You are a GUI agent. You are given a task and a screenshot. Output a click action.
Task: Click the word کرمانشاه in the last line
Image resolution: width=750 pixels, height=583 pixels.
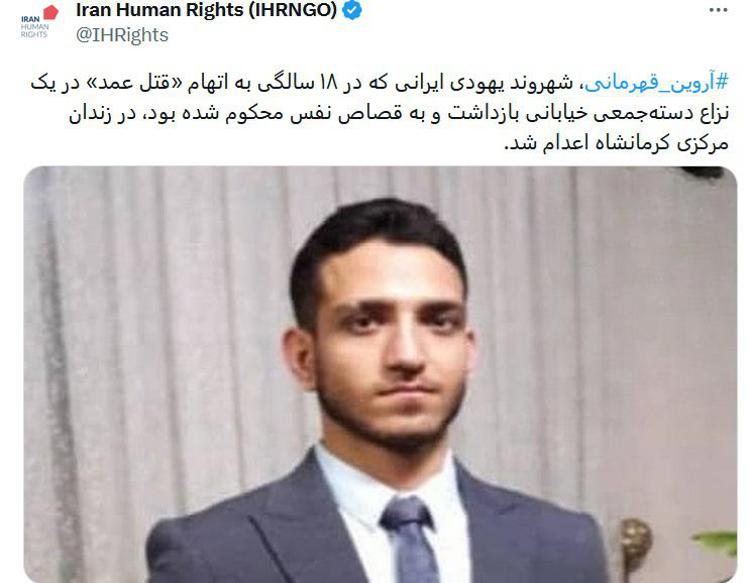(x=632, y=144)
